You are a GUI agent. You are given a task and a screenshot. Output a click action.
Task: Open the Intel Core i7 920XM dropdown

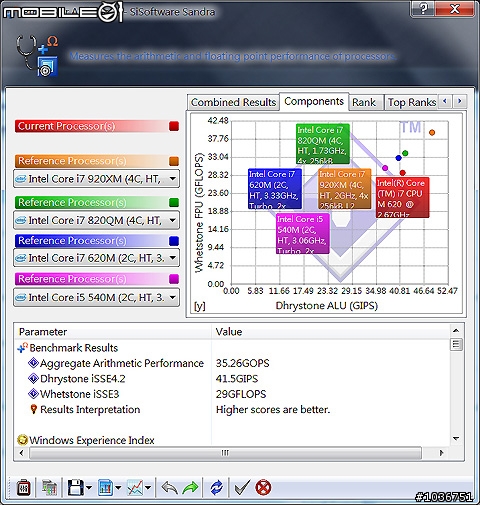point(96,179)
